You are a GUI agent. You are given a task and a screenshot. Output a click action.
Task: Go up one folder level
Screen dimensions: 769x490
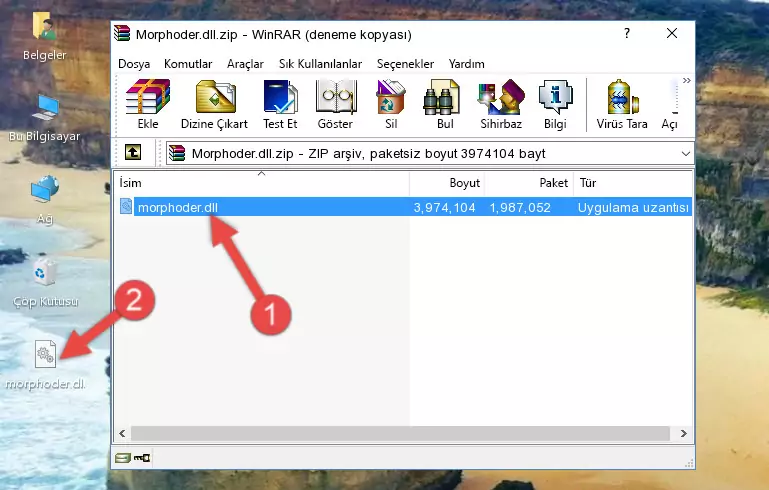[x=133, y=153]
